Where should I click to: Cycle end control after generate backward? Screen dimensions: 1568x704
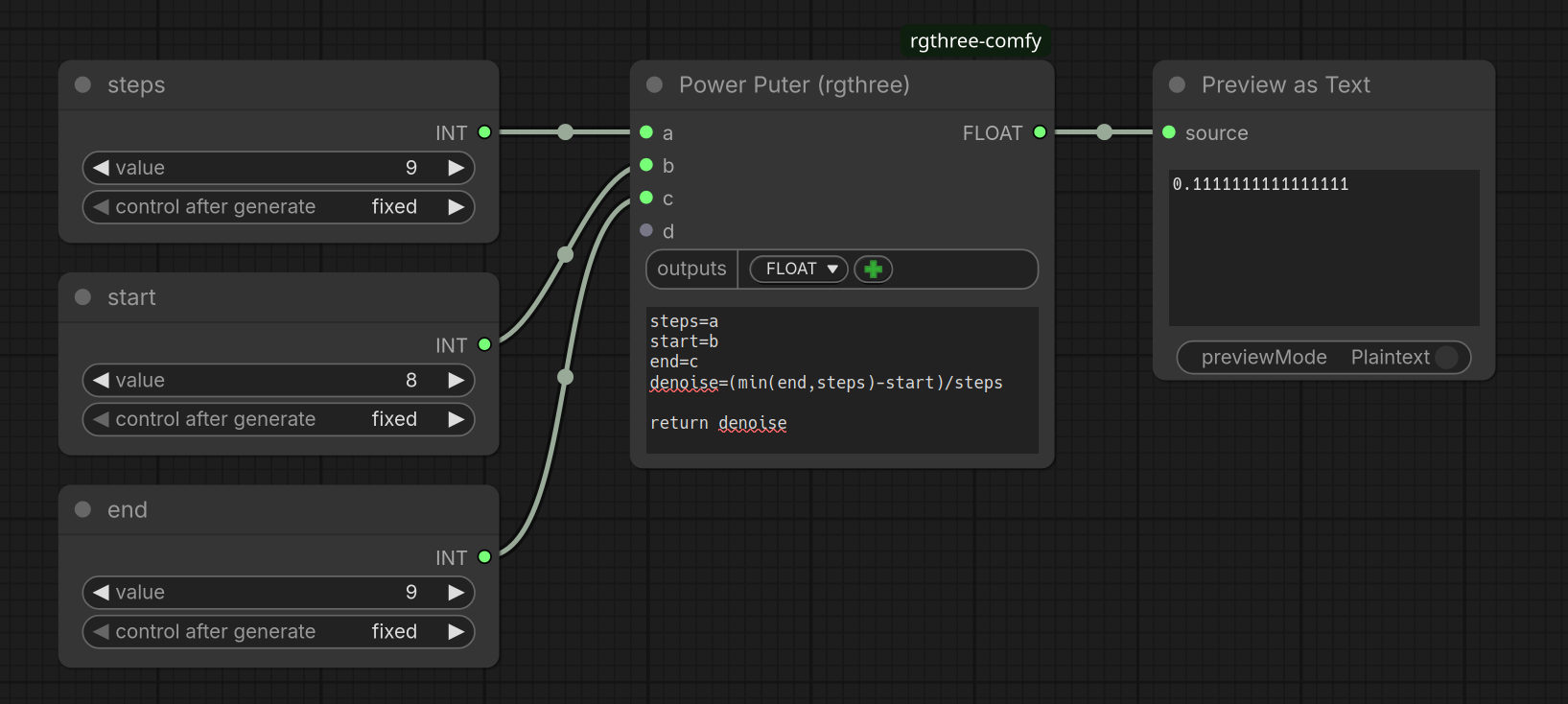pyautogui.click(x=101, y=632)
